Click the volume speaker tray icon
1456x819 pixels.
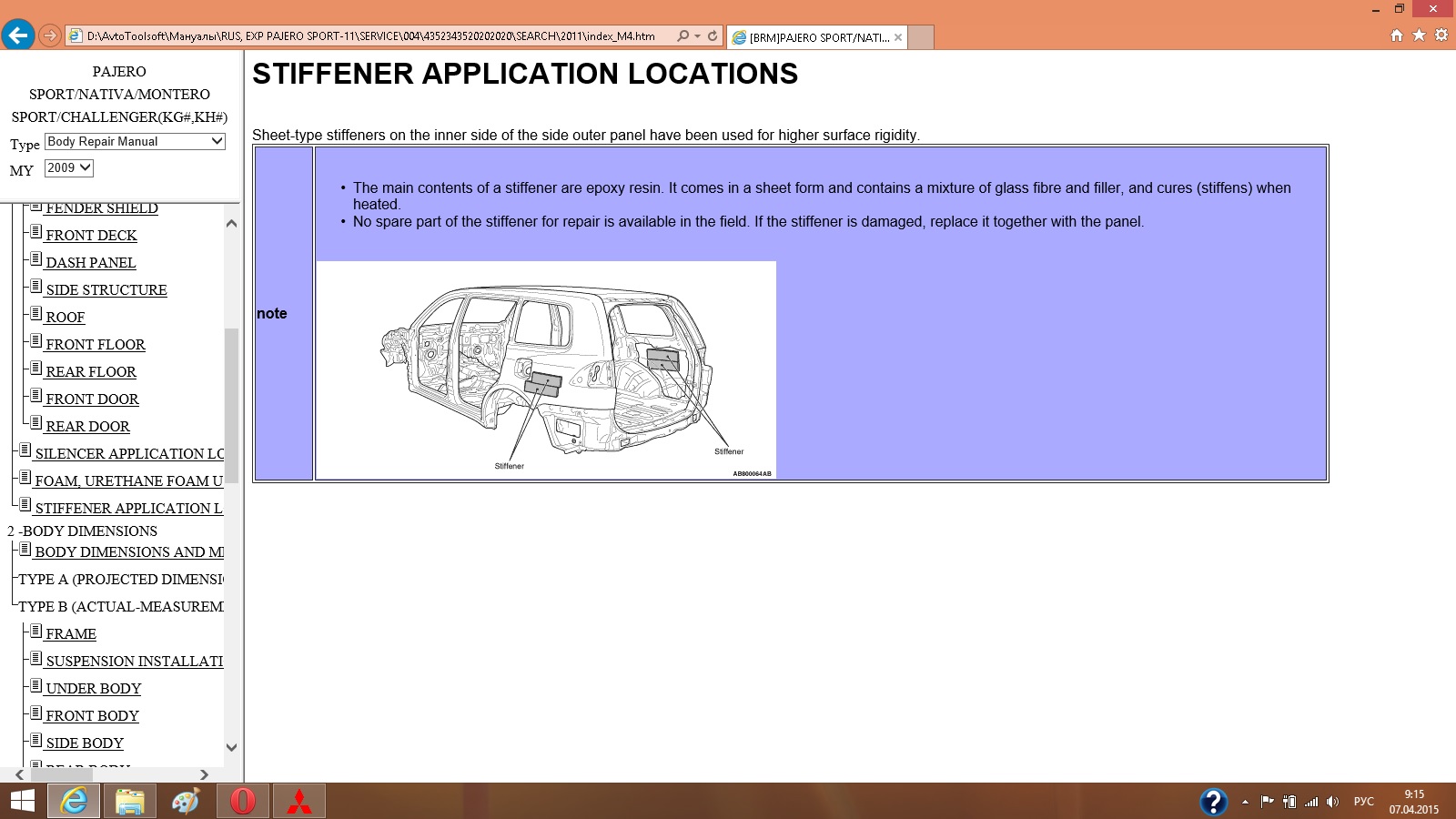[1332, 802]
